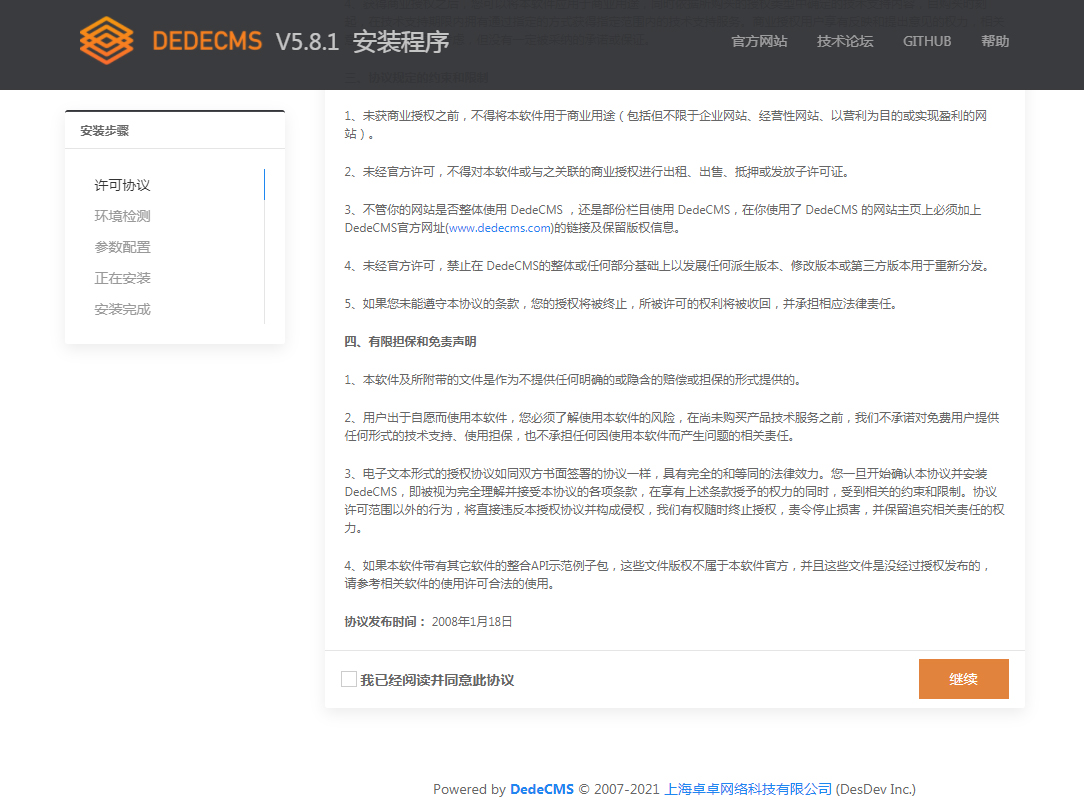Go to 技术论坛 in the header
Viewport: 1084px width, 806px height.
pyautogui.click(x=845, y=41)
